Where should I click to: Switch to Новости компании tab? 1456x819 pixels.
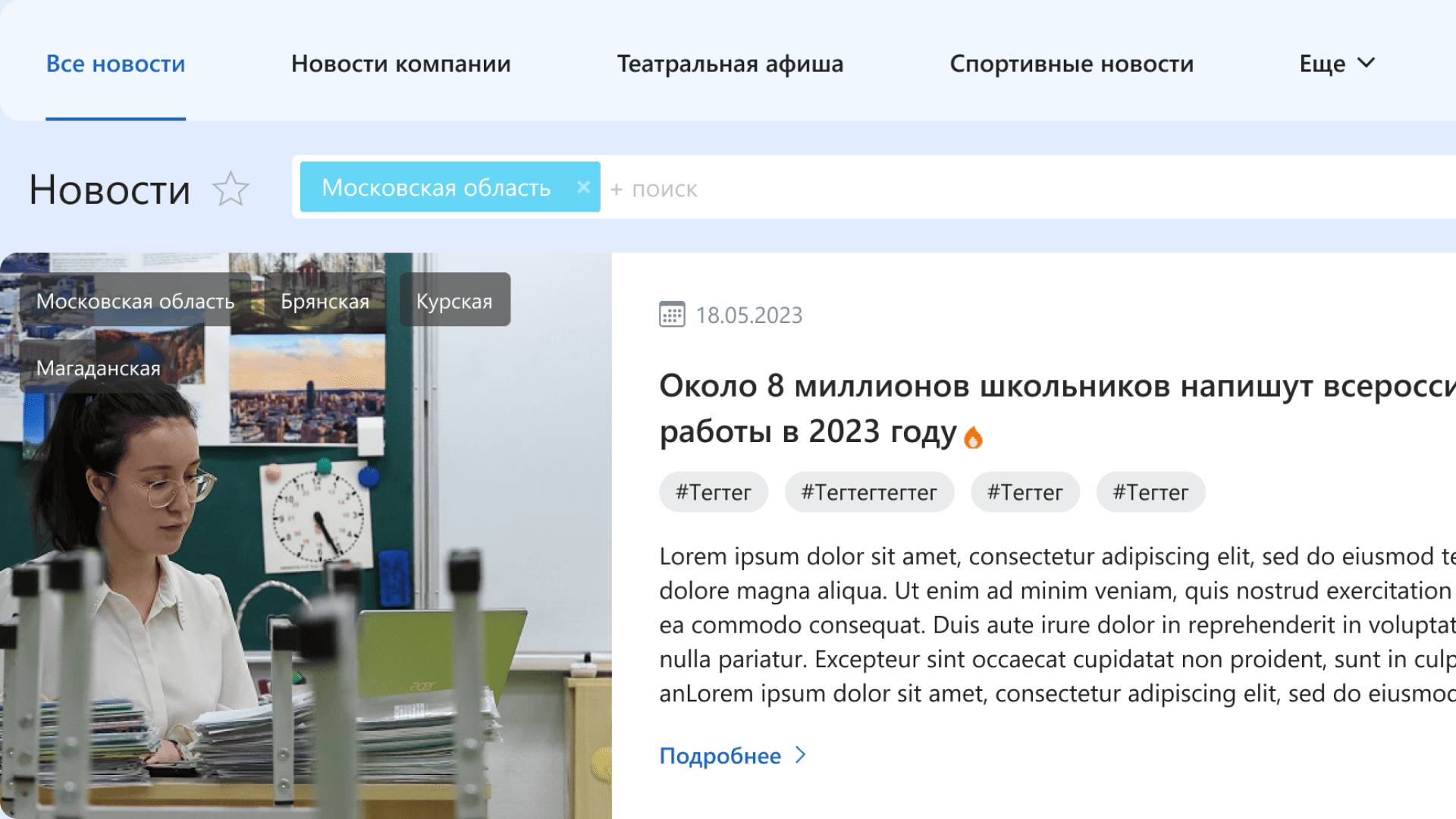pyautogui.click(x=400, y=64)
